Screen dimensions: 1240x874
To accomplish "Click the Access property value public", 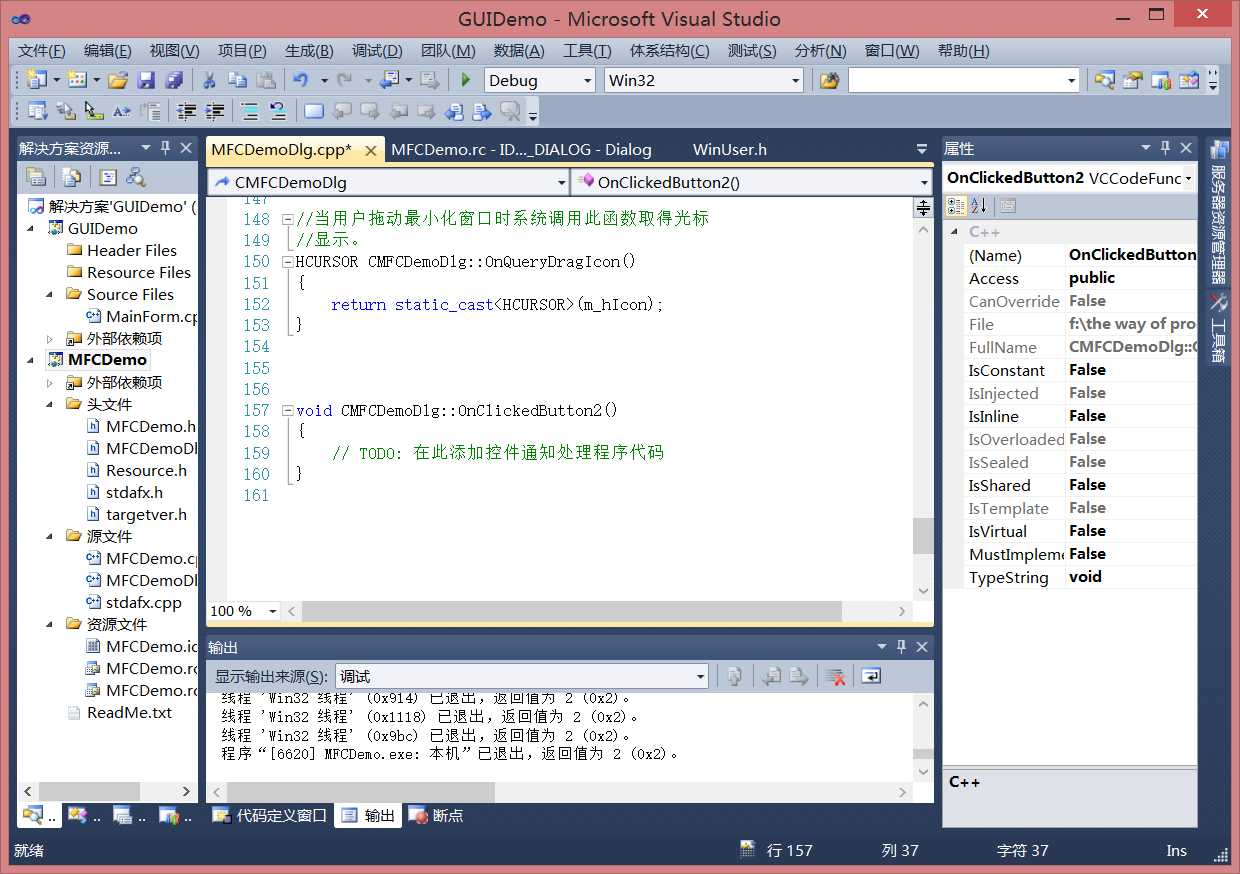I will 1092,278.
